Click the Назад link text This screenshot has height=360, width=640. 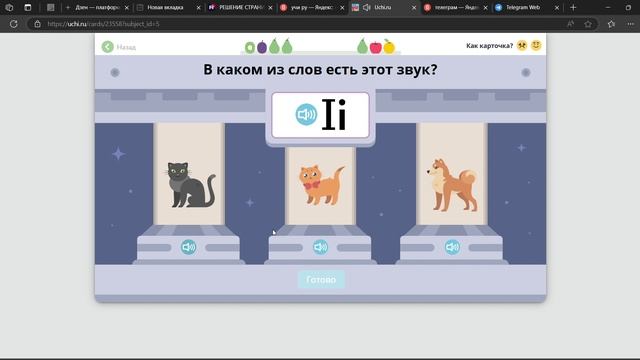[x=126, y=47]
